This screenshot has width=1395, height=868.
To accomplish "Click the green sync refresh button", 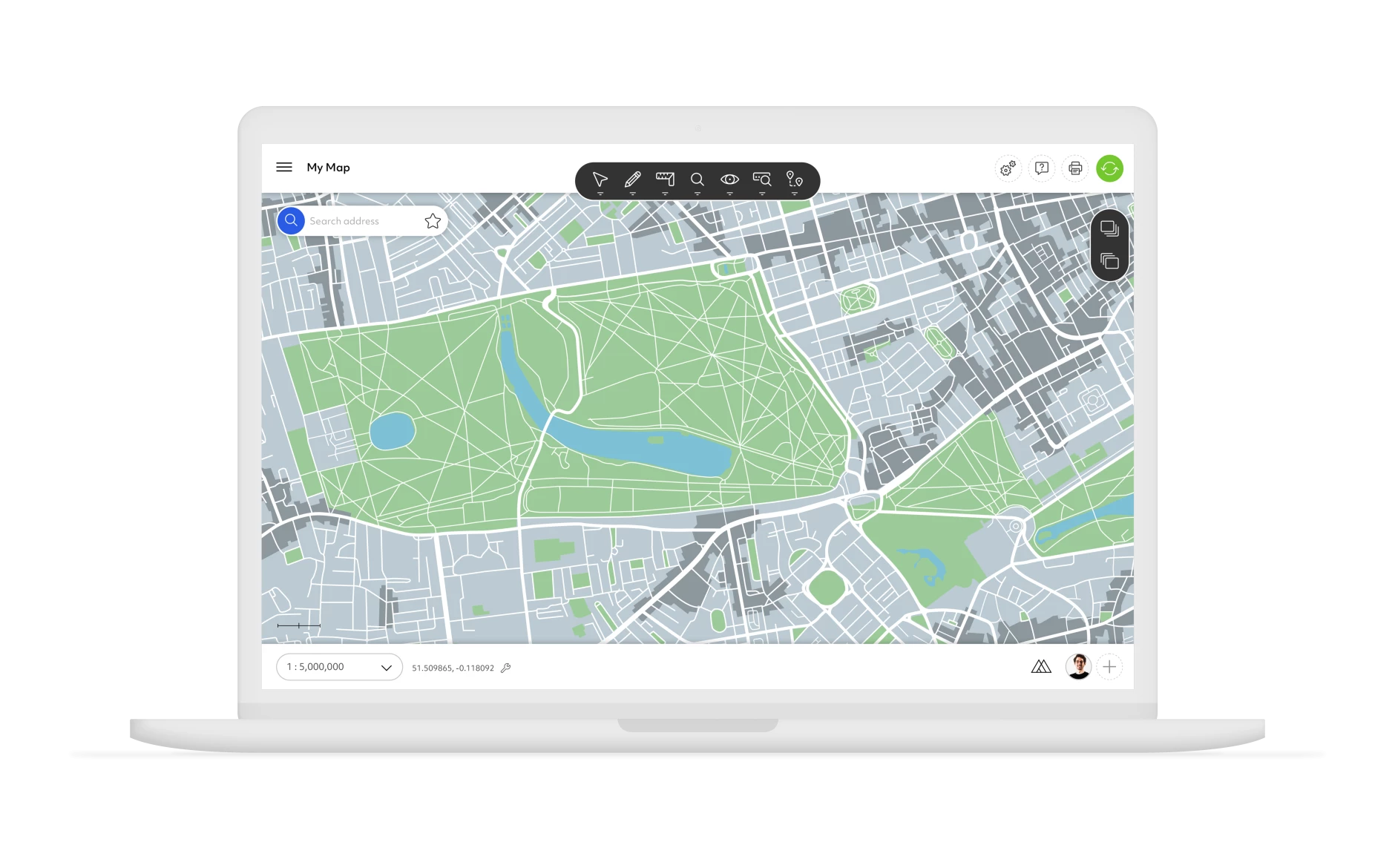I will (x=1109, y=168).
